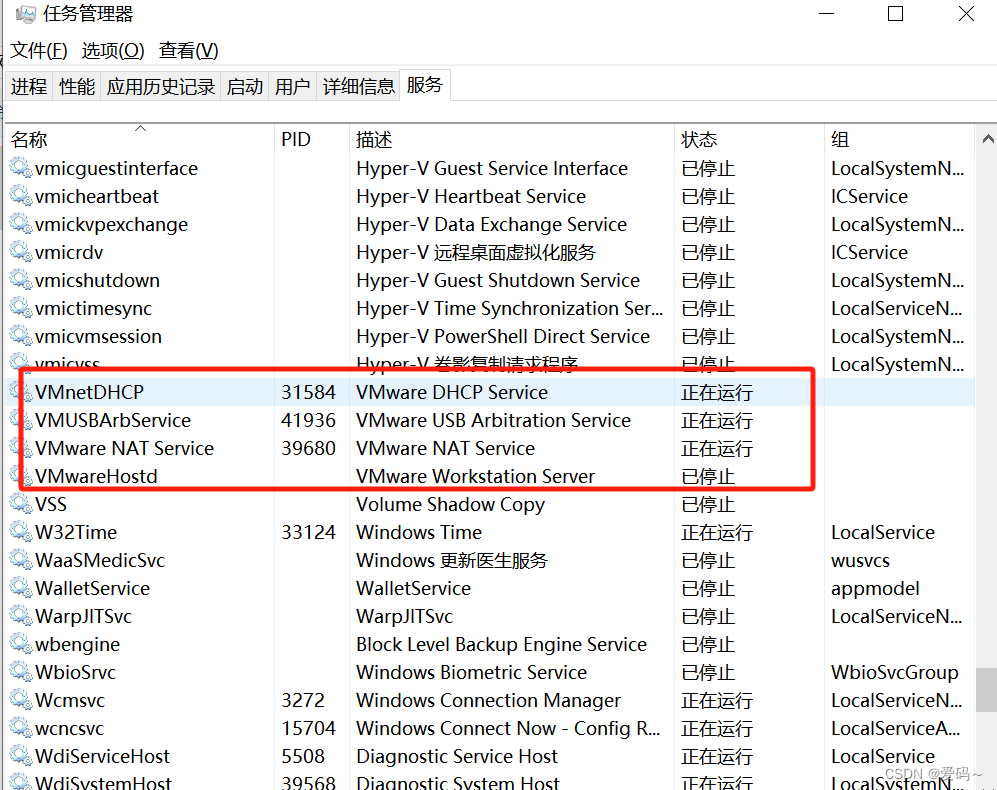The width and height of the screenshot is (997, 790).
Task: Select the VMUSBArbService service name
Action: tap(113, 420)
